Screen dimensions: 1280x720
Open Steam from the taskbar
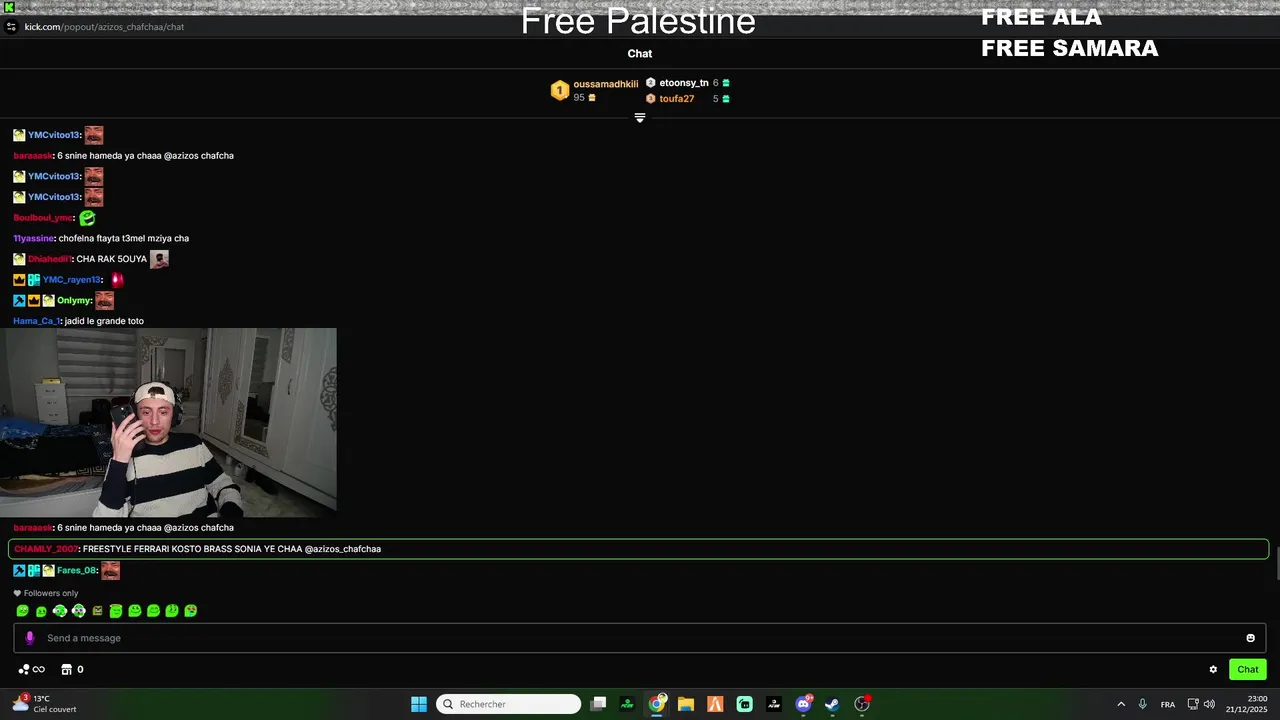tap(832, 704)
